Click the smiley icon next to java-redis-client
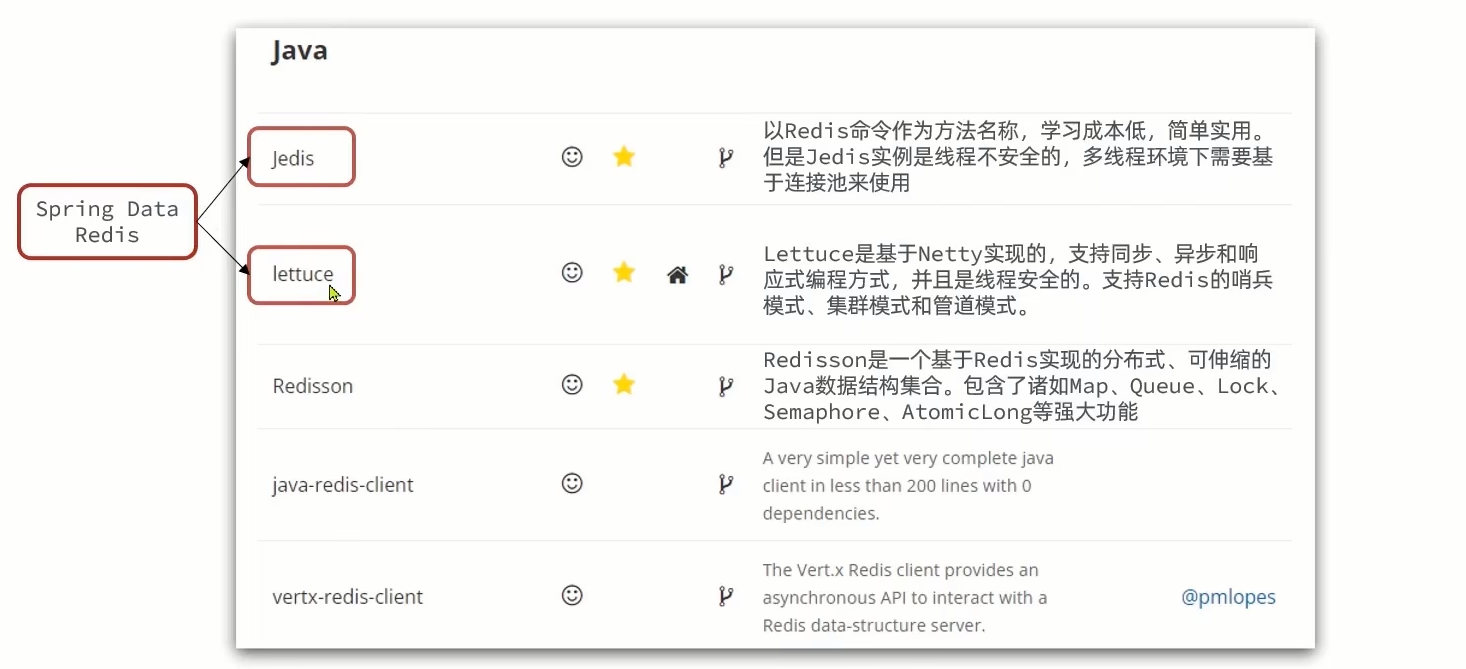The image size is (1466, 669). tap(571, 483)
